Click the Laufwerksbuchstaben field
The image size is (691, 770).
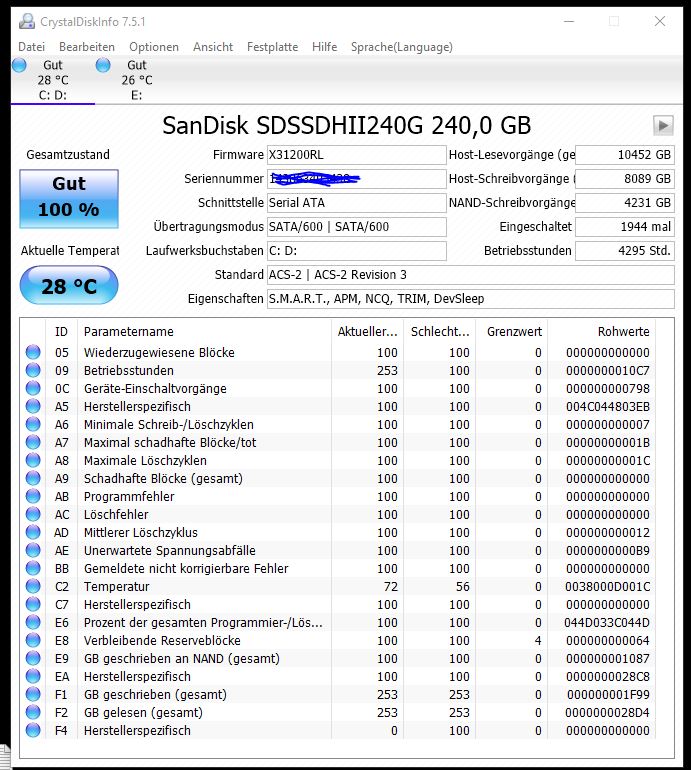357,251
